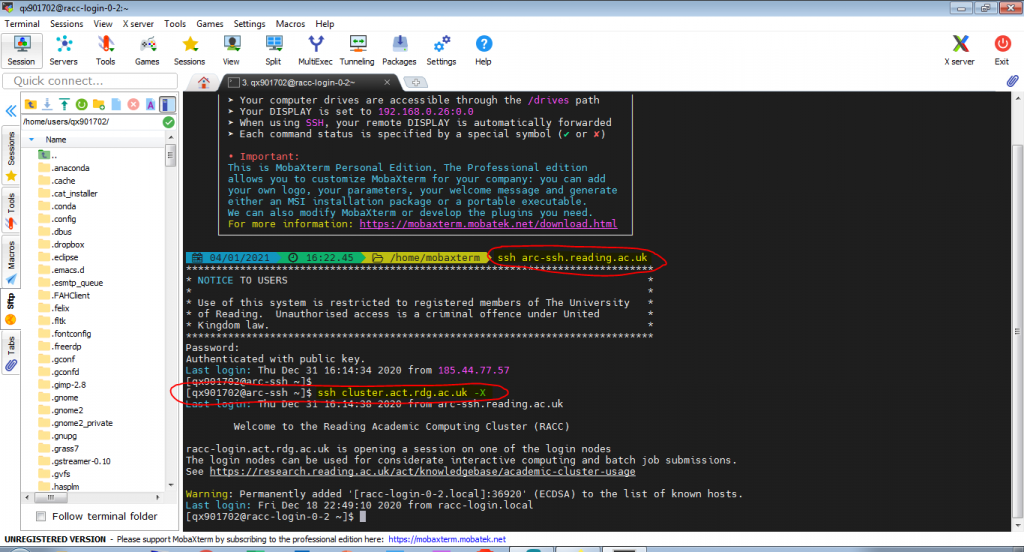Viewport: 1024px width, 552px height.
Task: Start the X server from the toolbar
Action: click(x=960, y=49)
